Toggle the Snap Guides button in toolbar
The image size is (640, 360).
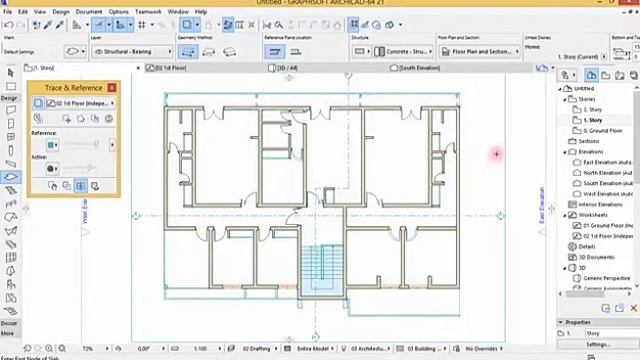click(x=120, y=25)
